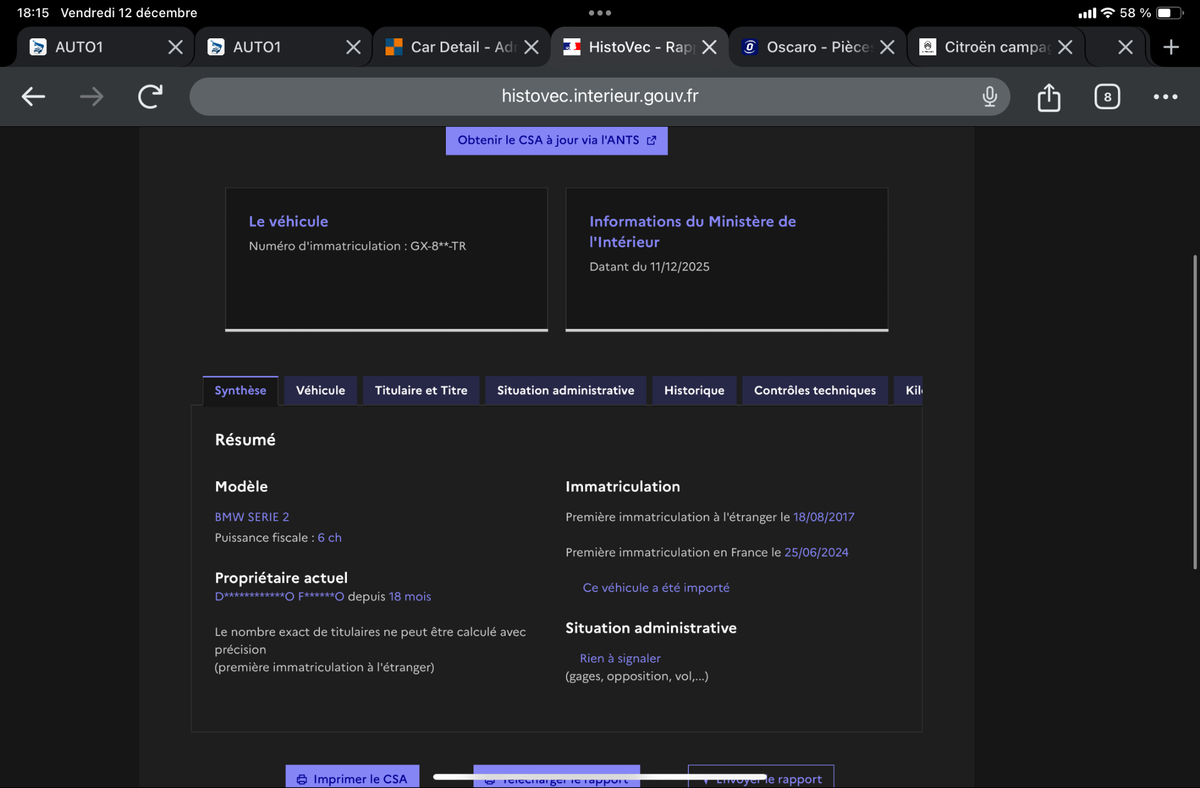Open the Véhicule section tab
The width and height of the screenshot is (1200, 788).
(320, 390)
